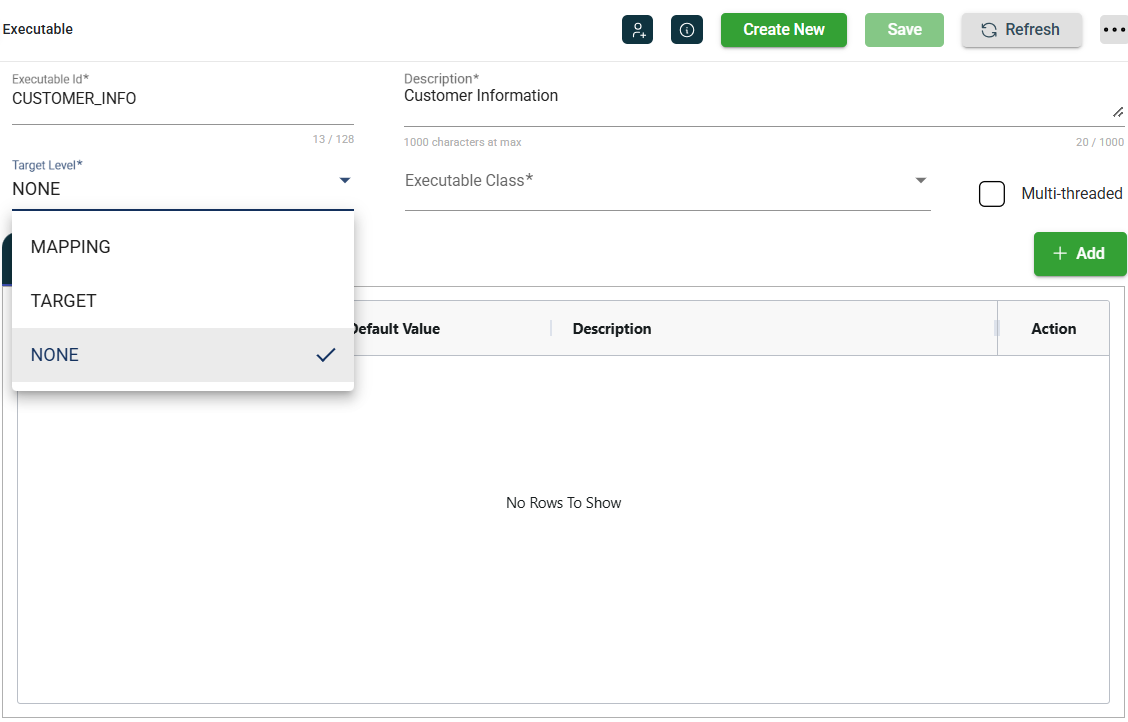
Task: Save the executable with Save button
Action: click(x=904, y=30)
